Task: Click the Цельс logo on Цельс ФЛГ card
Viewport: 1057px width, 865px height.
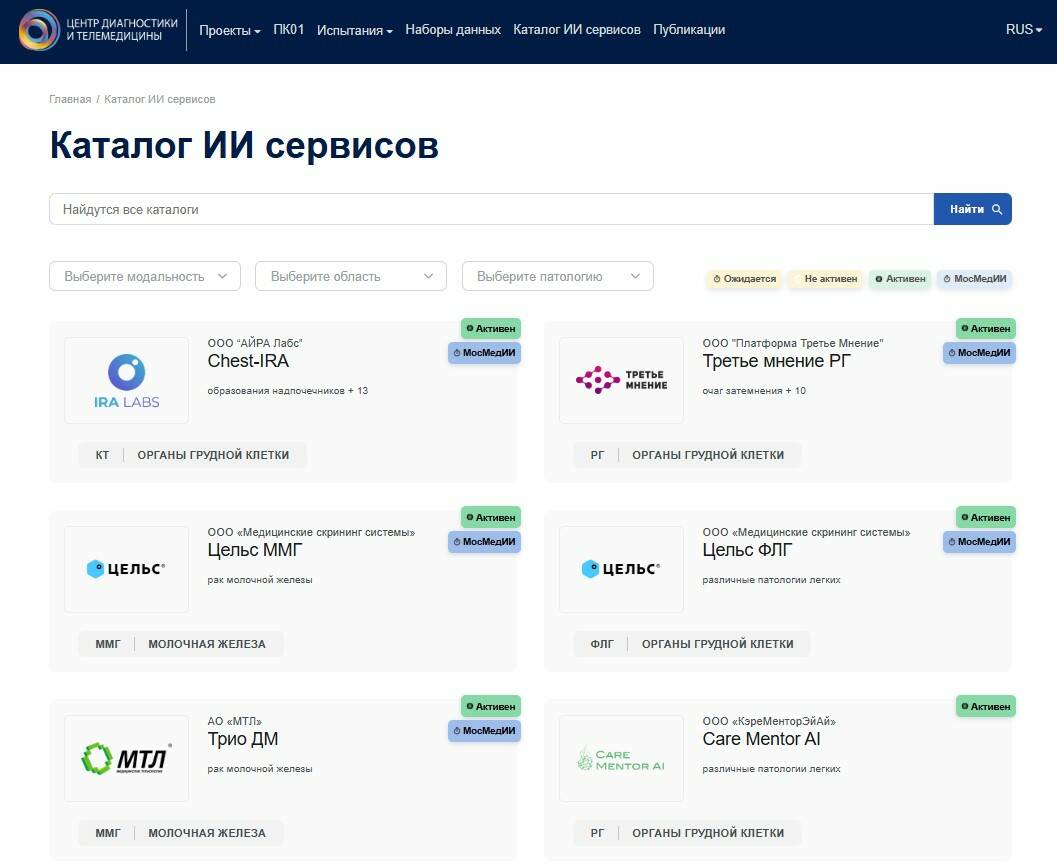Action: pos(621,568)
